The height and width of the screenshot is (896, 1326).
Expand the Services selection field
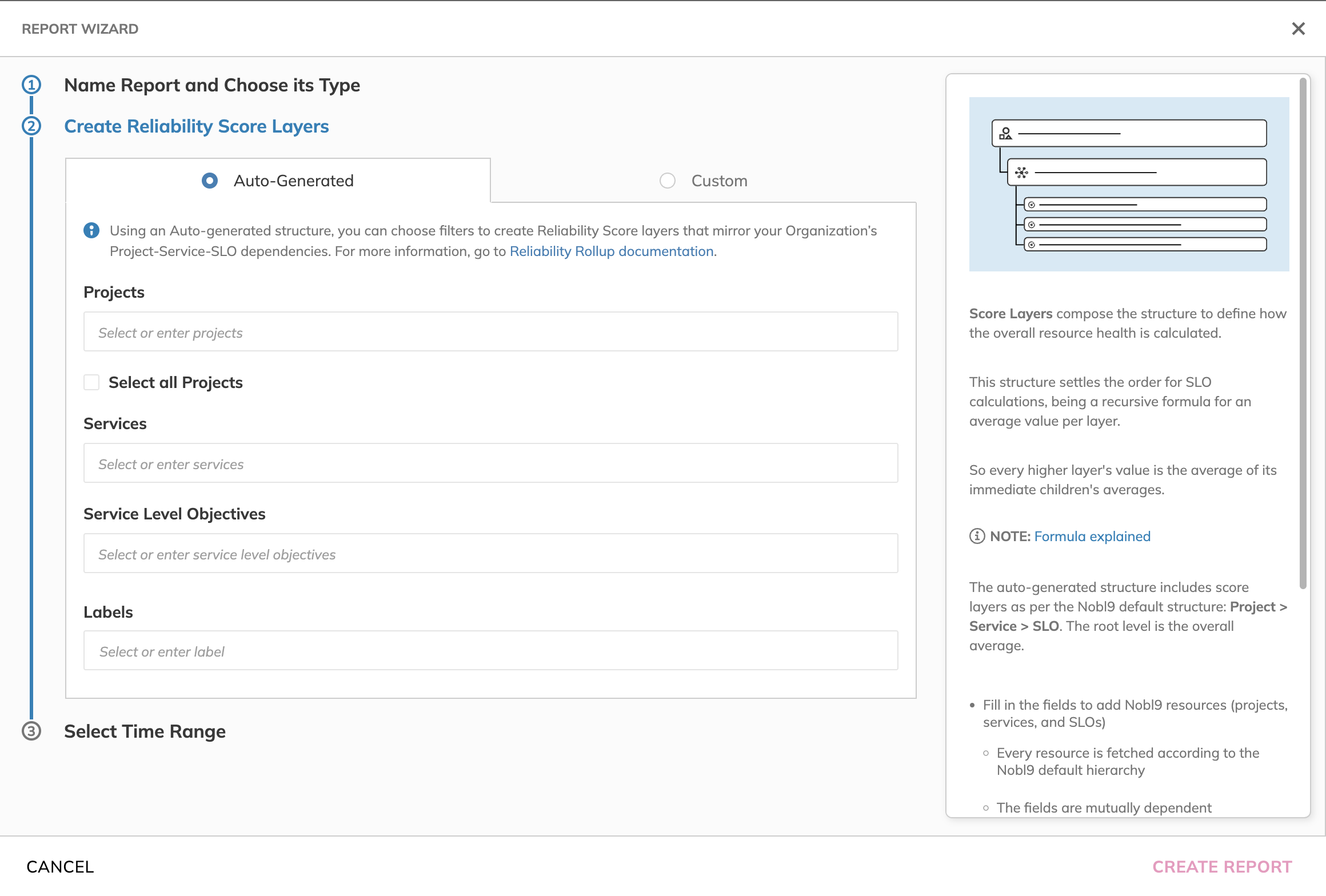tap(490, 463)
